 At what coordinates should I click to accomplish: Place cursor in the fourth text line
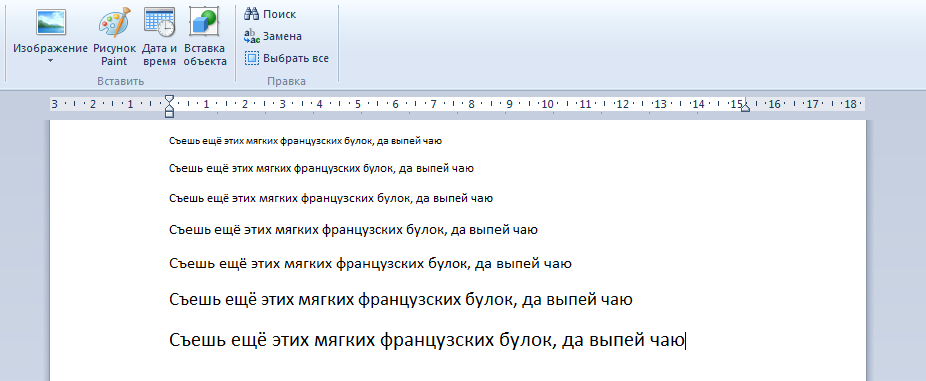pos(353,230)
